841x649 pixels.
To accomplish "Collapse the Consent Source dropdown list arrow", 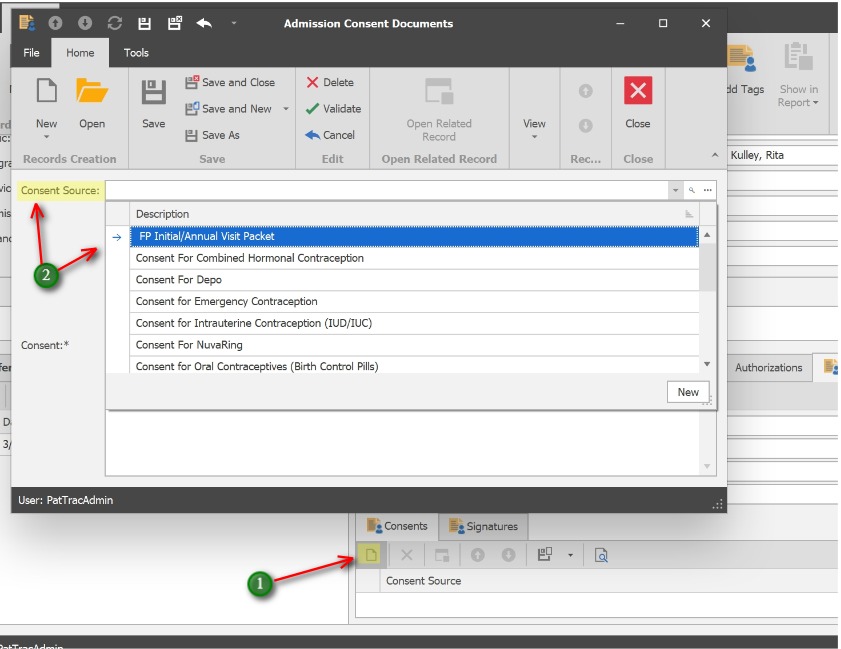I will 676,190.
